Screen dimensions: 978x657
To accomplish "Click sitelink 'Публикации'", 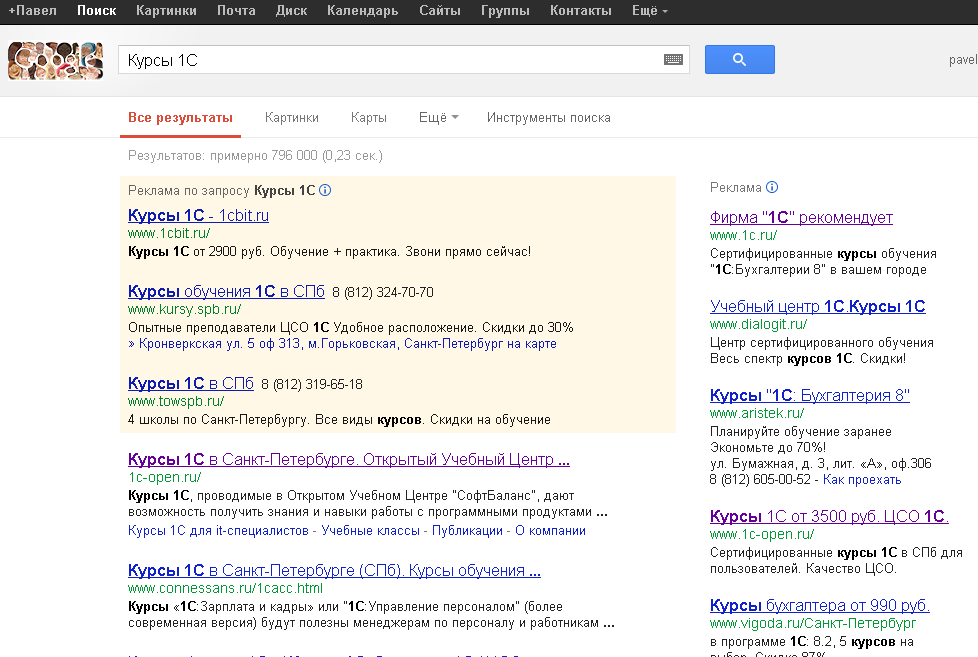I will [467, 530].
